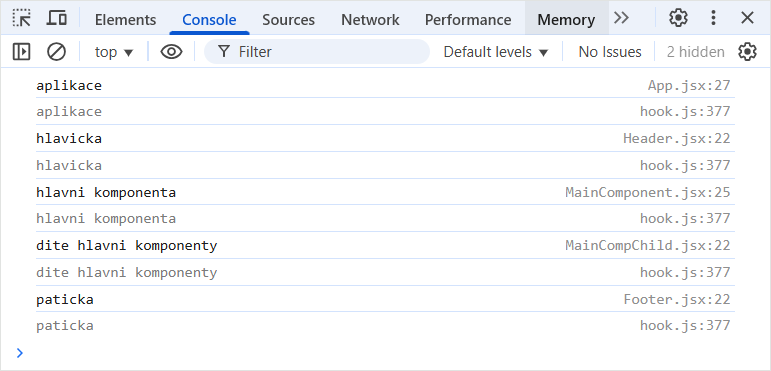Image resolution: width=771 pixels, height=371 pixels.
Task: Toggle the device toolbar icon
Action: tap(57, 18)
